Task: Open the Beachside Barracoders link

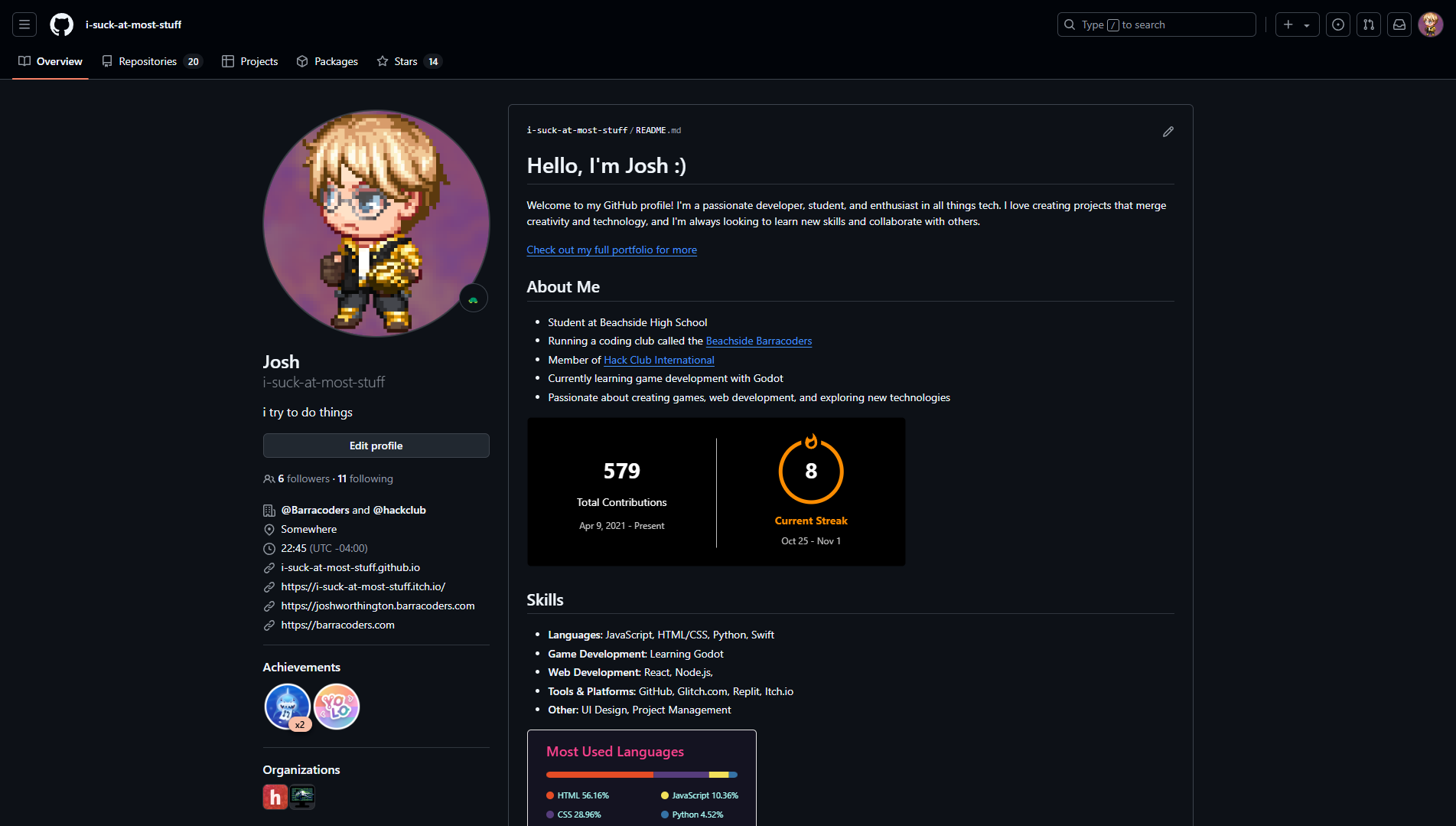Action: pyautogui.click(x=758, y=341)
